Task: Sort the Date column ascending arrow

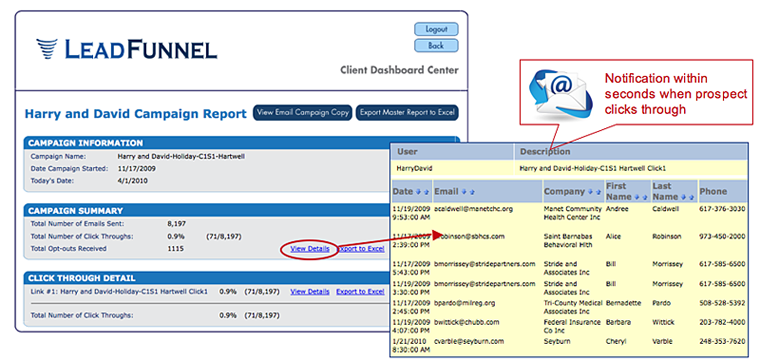Action: point(426,192)
